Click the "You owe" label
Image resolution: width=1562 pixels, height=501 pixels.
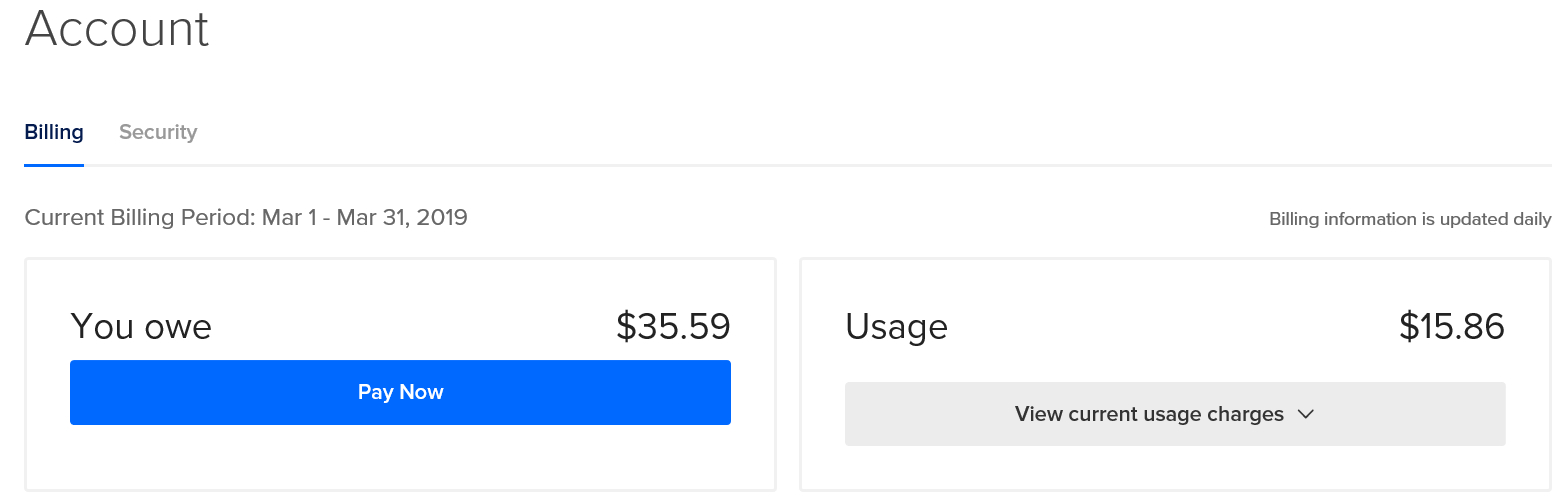[x=141, y=327]
